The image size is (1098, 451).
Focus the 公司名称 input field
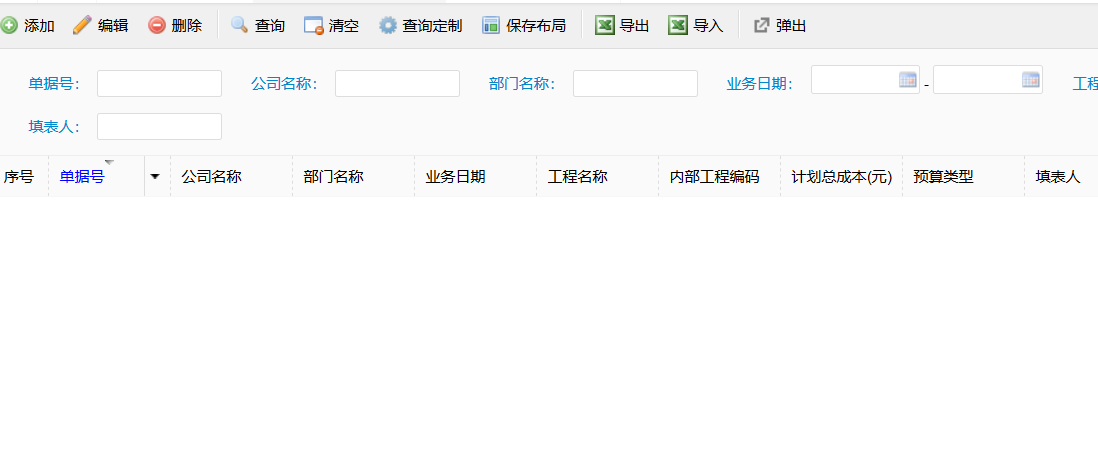(398, 83)
